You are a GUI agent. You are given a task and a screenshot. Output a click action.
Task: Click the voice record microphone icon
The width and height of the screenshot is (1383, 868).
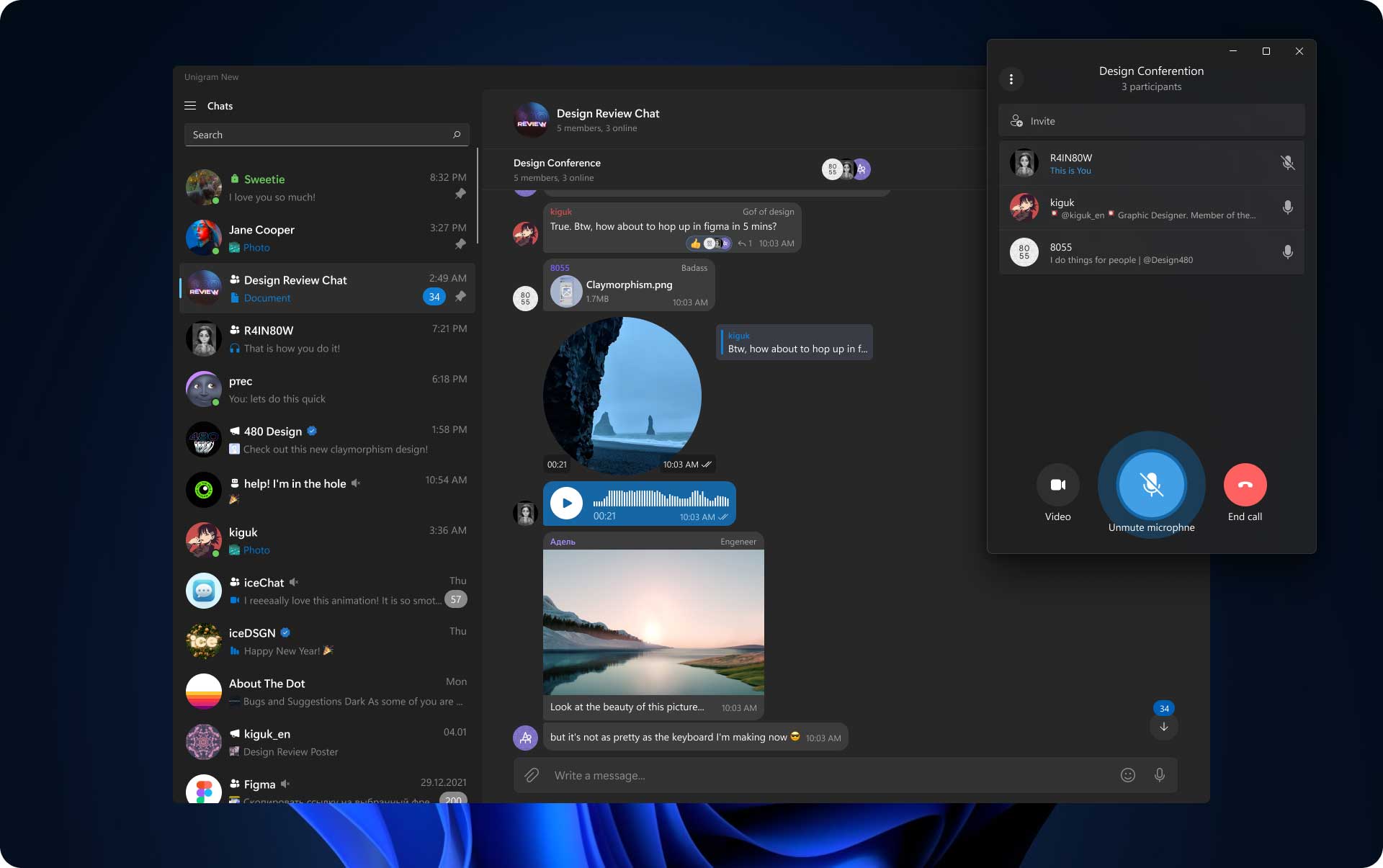pos(1160,775)
